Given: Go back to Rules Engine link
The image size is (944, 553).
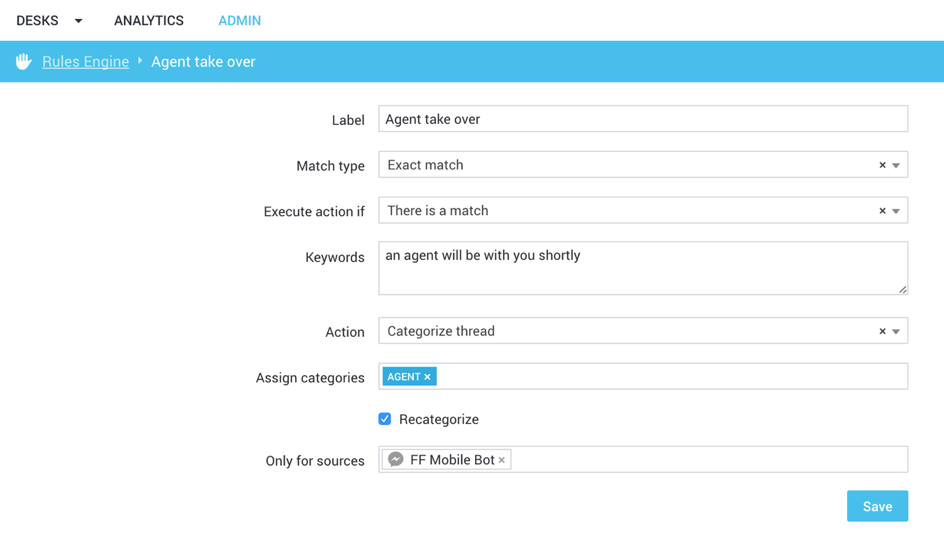Looking at the screenshot, I should 85,62.
